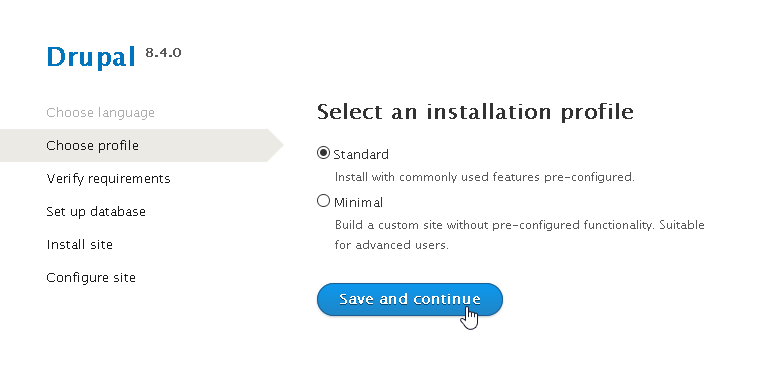Open the Configure site step
Image resolution: width=762 pixels, height=365 pixels.
(91, 278)
